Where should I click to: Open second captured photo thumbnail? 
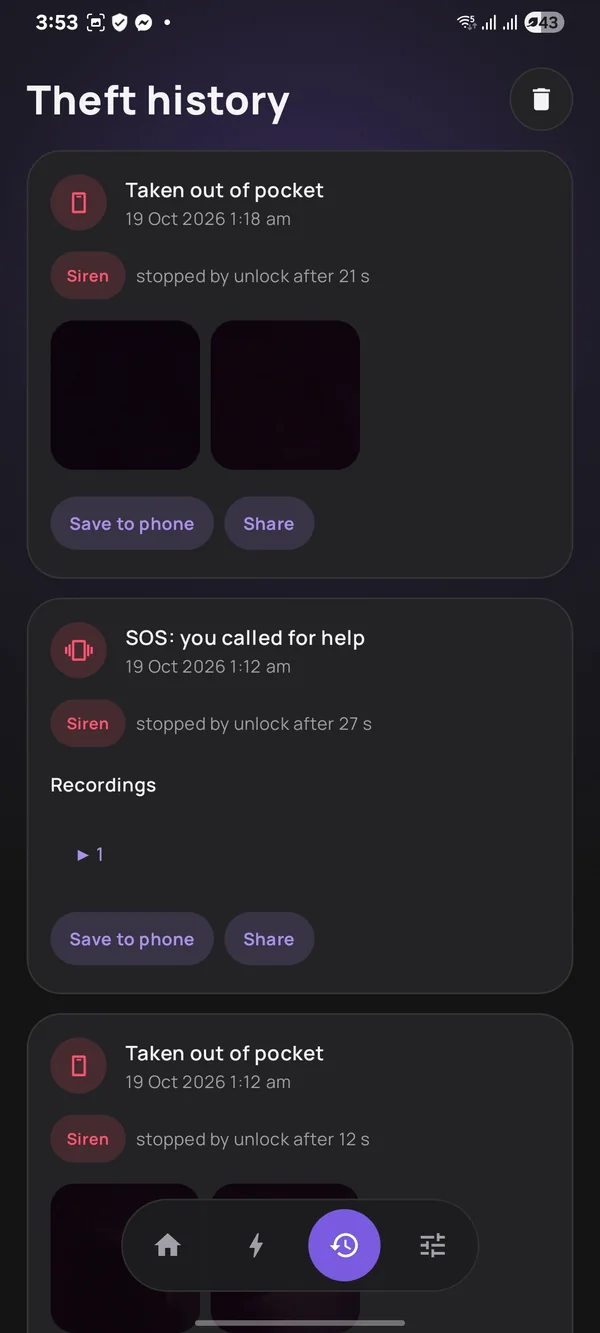(x=285, y=395)
